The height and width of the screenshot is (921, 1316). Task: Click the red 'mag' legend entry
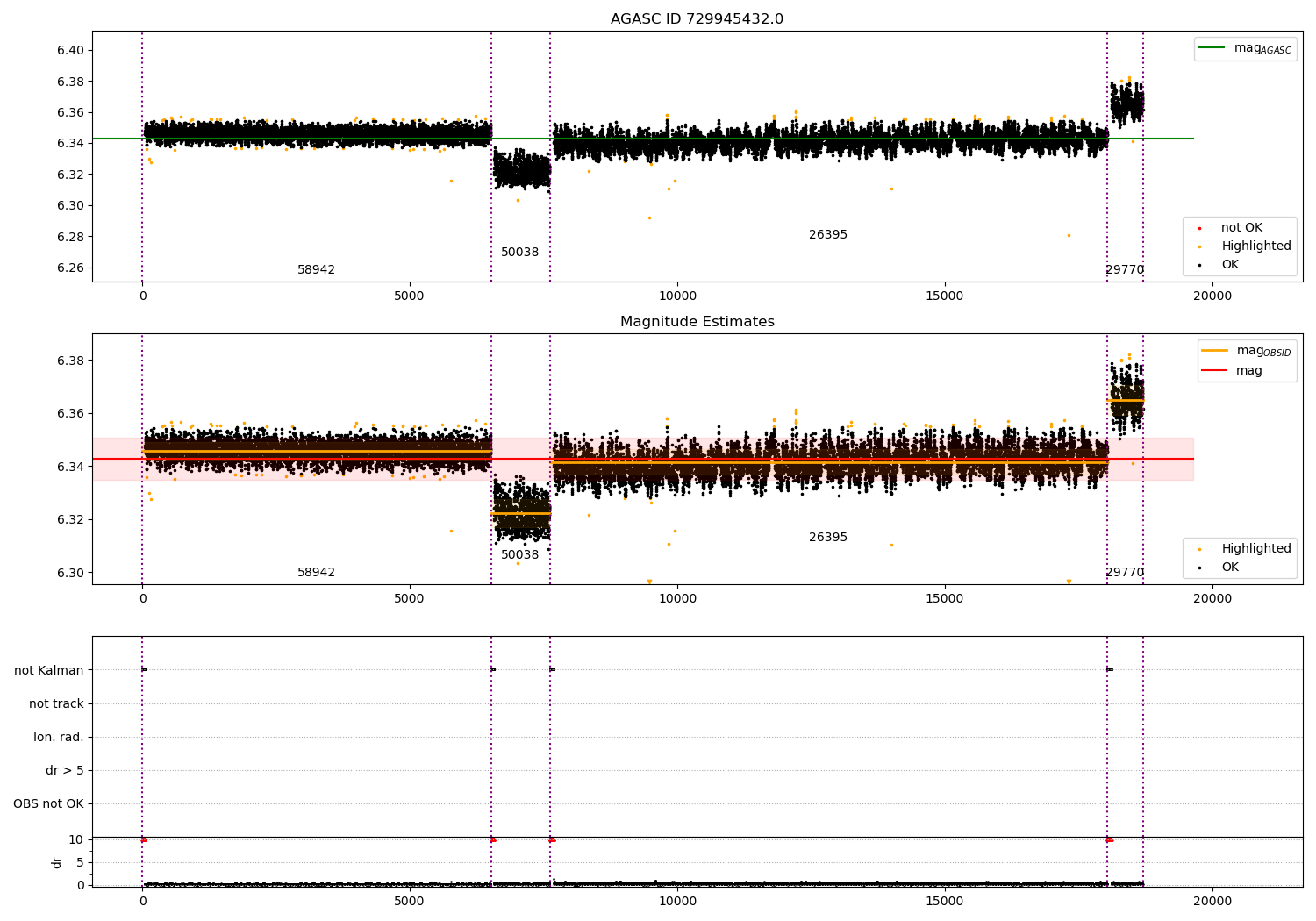tap(1248, 371)
